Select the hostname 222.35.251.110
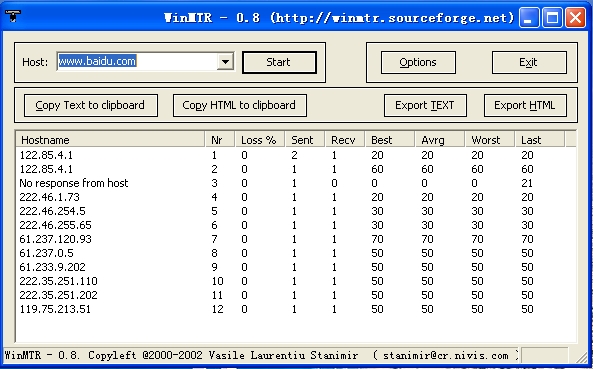 59,281
